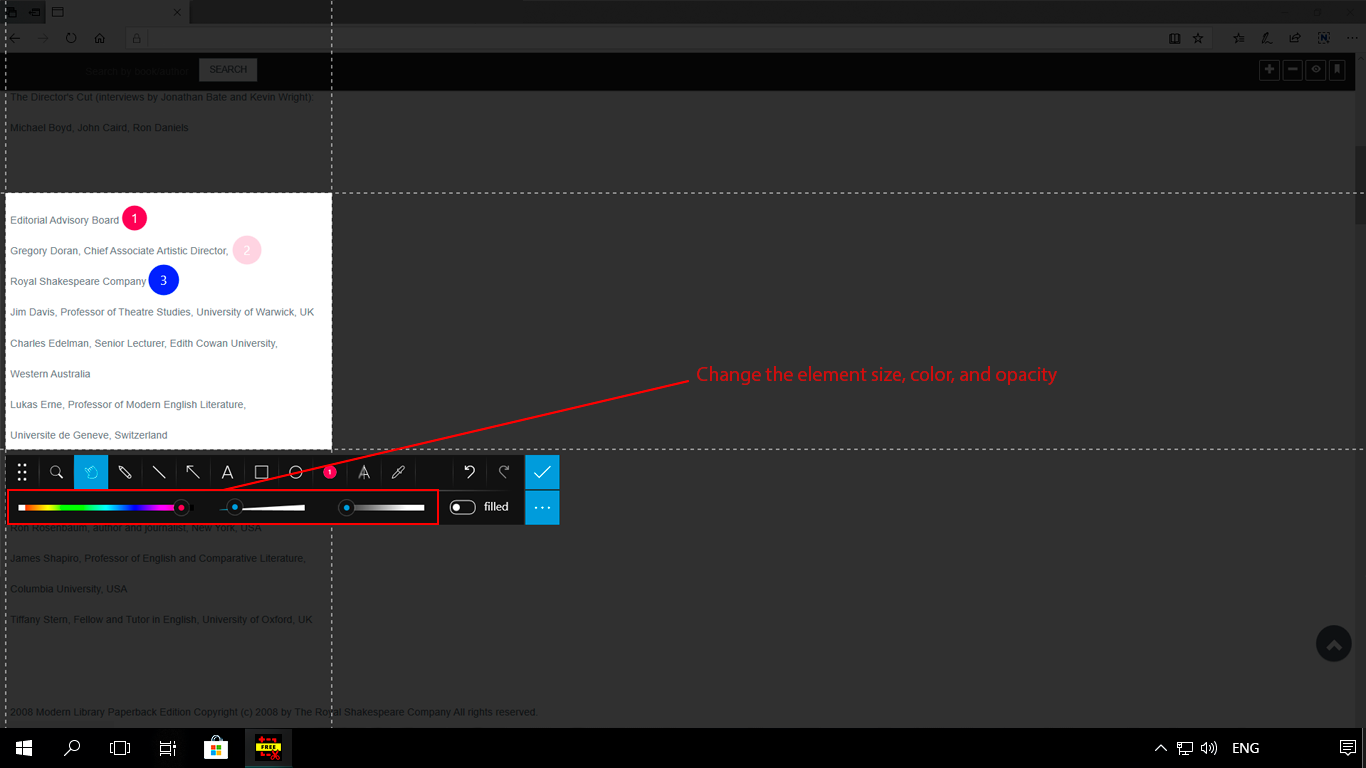Select the ellipse shape tool
This screenshot has height=768, width=1366.
(295, 472)
